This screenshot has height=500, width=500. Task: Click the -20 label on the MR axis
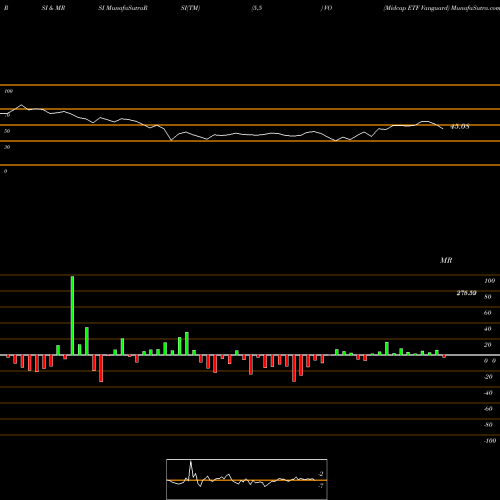[488, 377]
